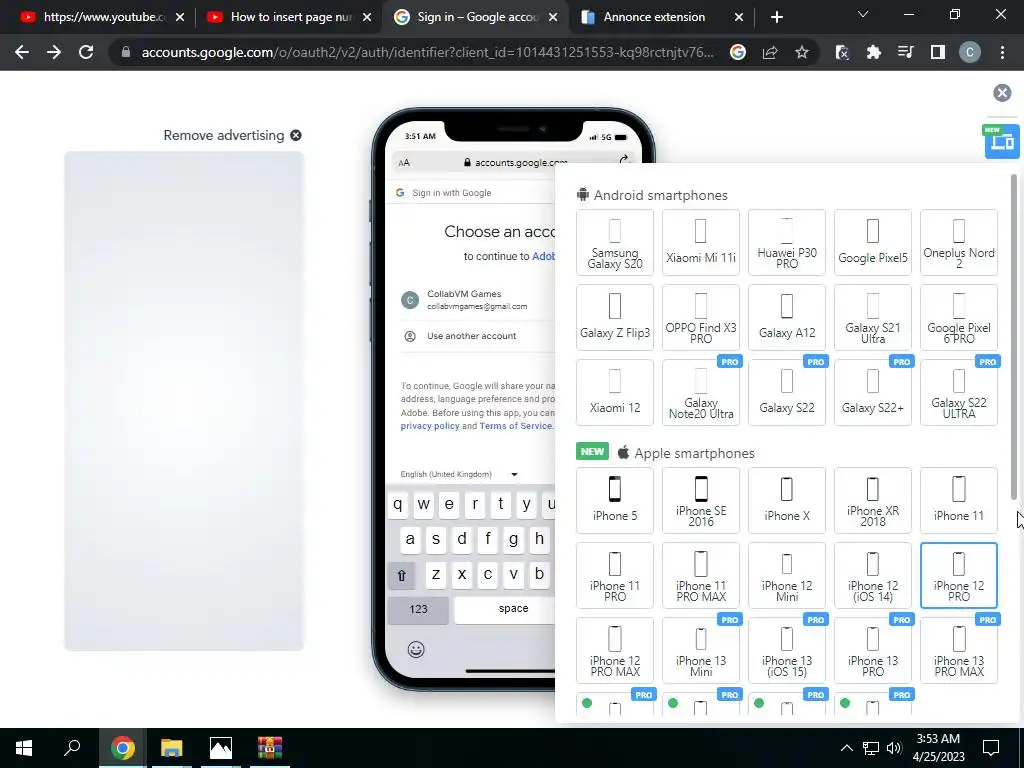1024x768 pixels.
Task: Choose the Xiaomi Mi 11i device
Action: [701, 242]
